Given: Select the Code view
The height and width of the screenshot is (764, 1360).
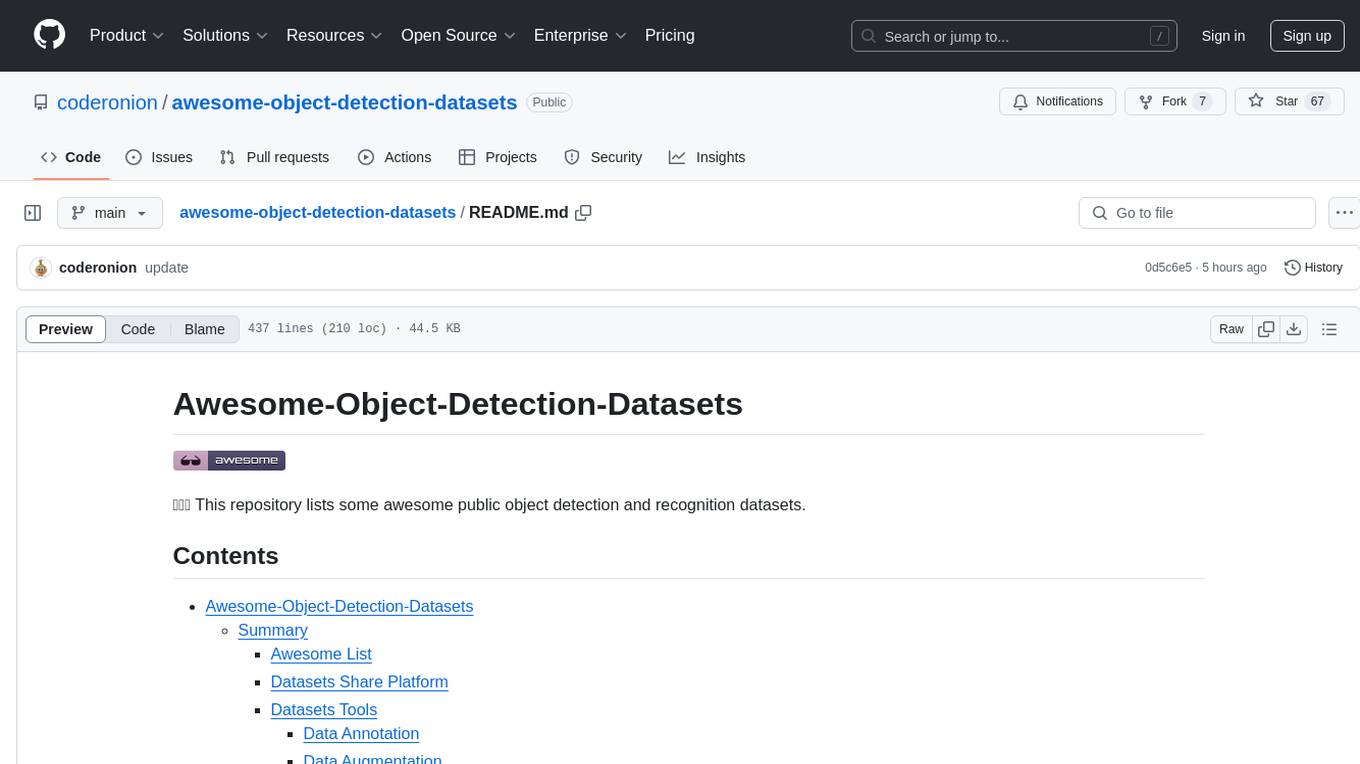Looking at the screenshot, I should pos(138,329).
